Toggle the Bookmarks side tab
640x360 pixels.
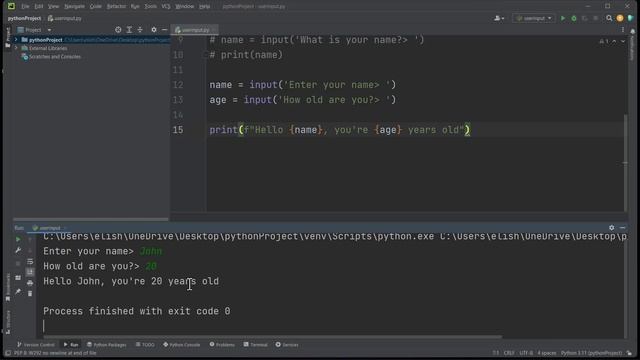tap(8, 288)
